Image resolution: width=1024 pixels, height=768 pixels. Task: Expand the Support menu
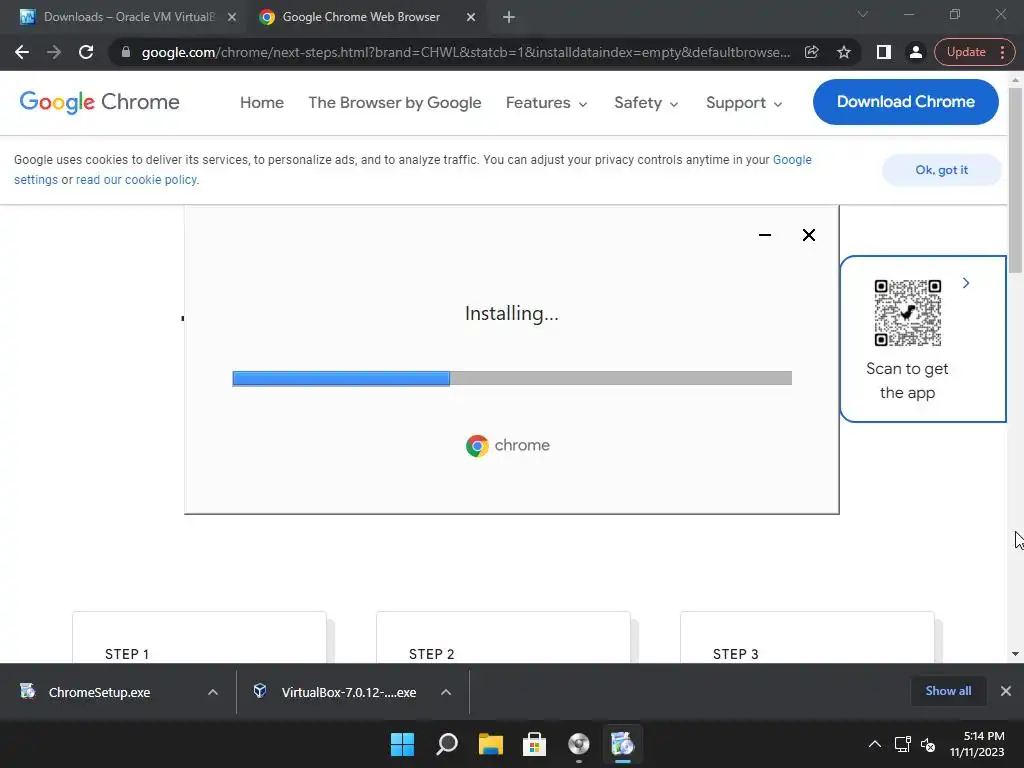coord(744,103)
